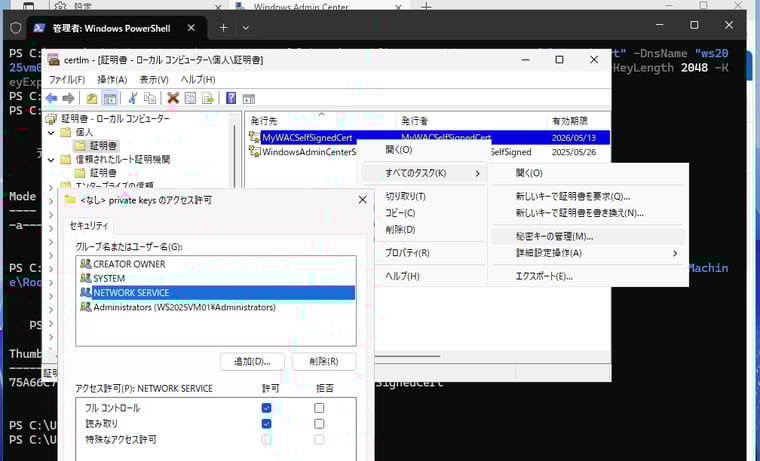Open Help with blue question mark icon

(231, 98)
